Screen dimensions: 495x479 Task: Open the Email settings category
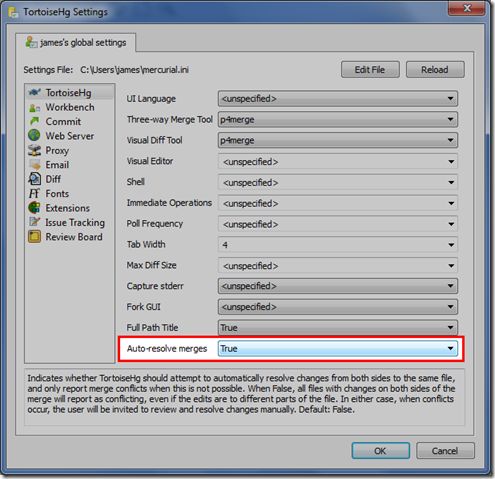coord(70,165)
